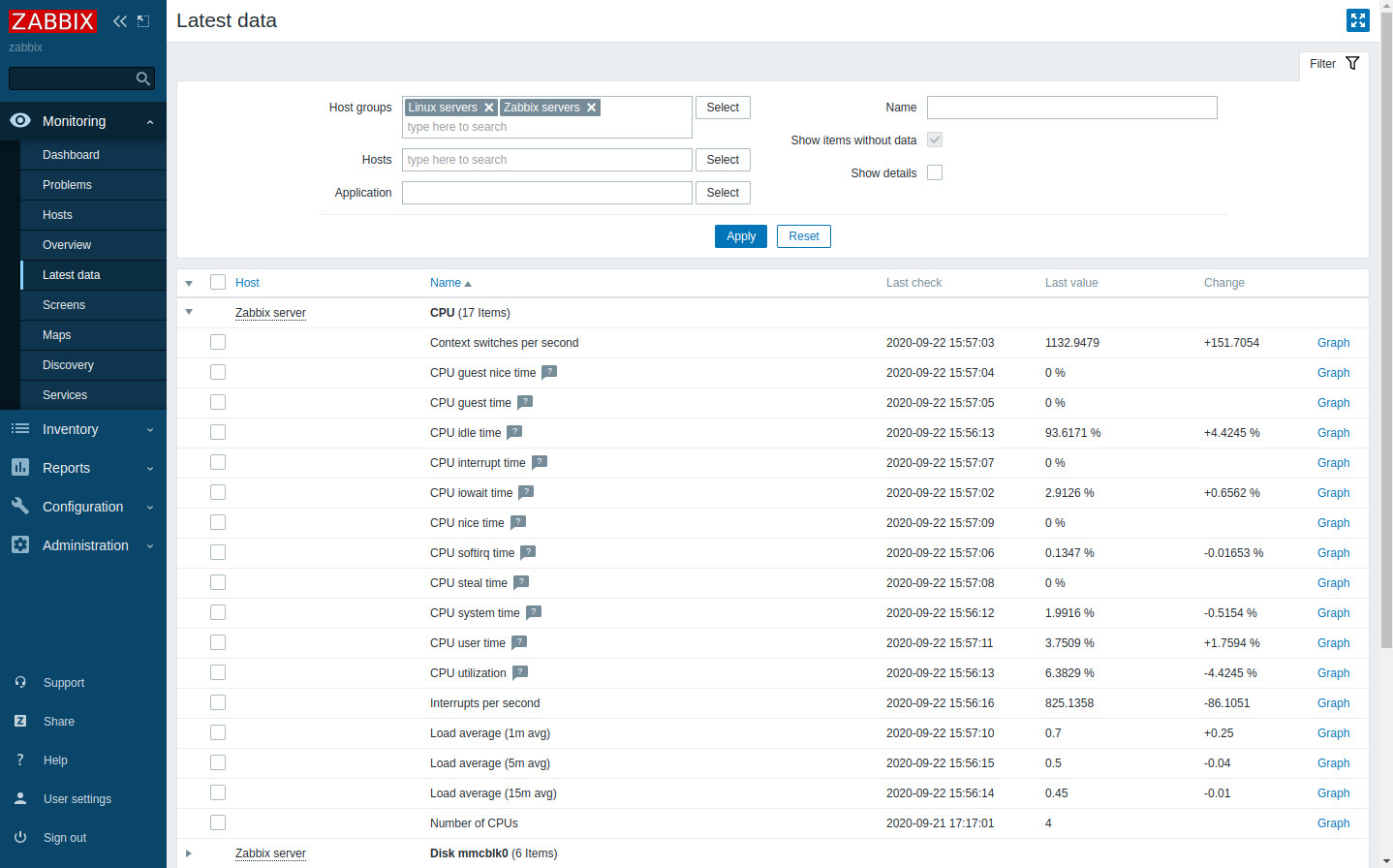Collapse the Monitoring section in the sidebar
Viewport: 1393px width, 868px height.
click(150, 121)
